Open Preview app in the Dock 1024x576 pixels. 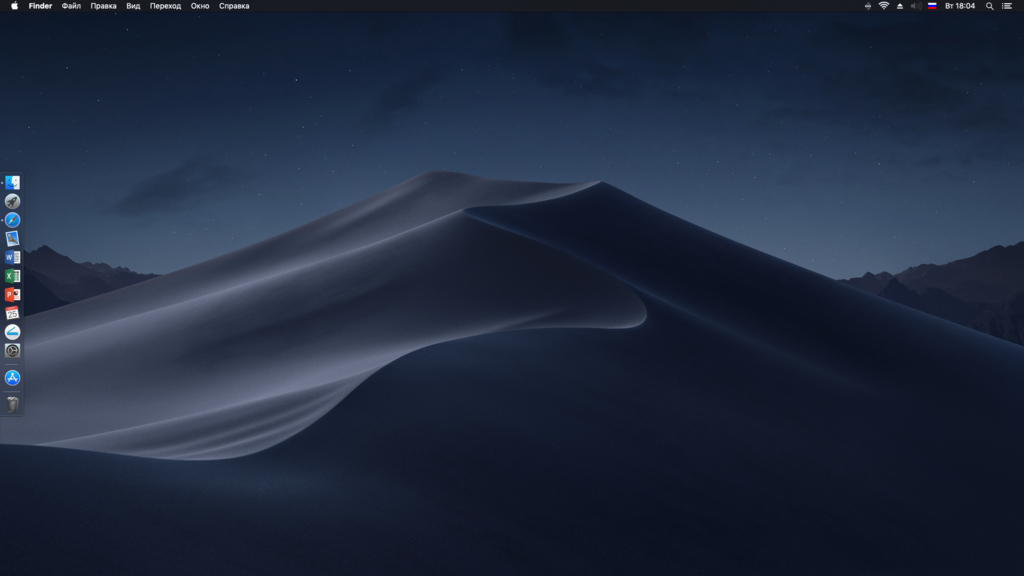tap(12, 238)
